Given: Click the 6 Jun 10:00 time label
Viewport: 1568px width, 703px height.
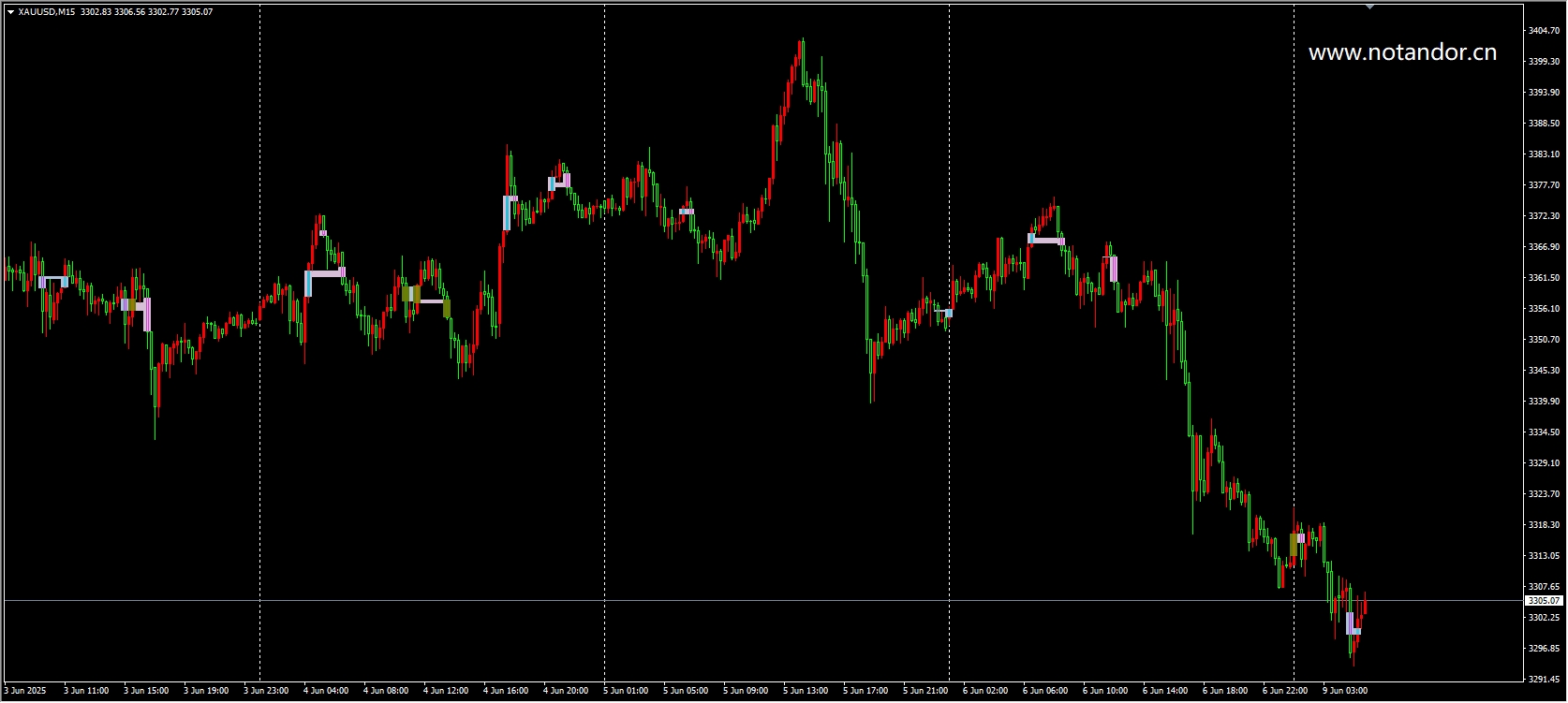Looking at the screenshot, I should (1105, 691).
